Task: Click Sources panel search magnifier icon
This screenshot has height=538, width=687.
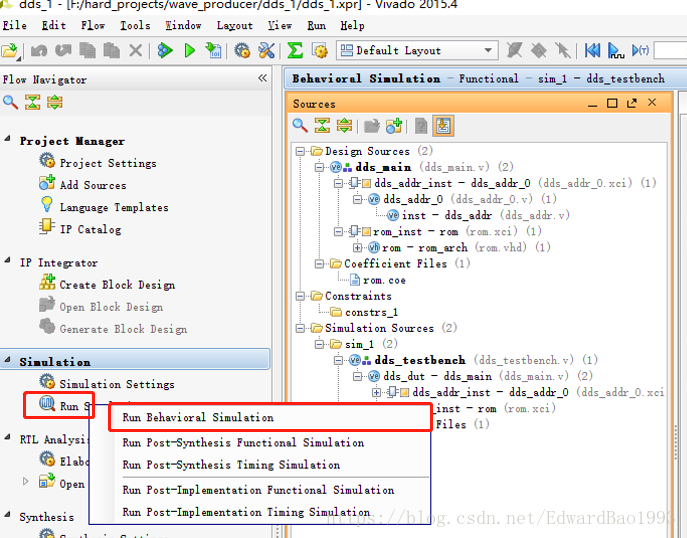Action: coord(300,126)
